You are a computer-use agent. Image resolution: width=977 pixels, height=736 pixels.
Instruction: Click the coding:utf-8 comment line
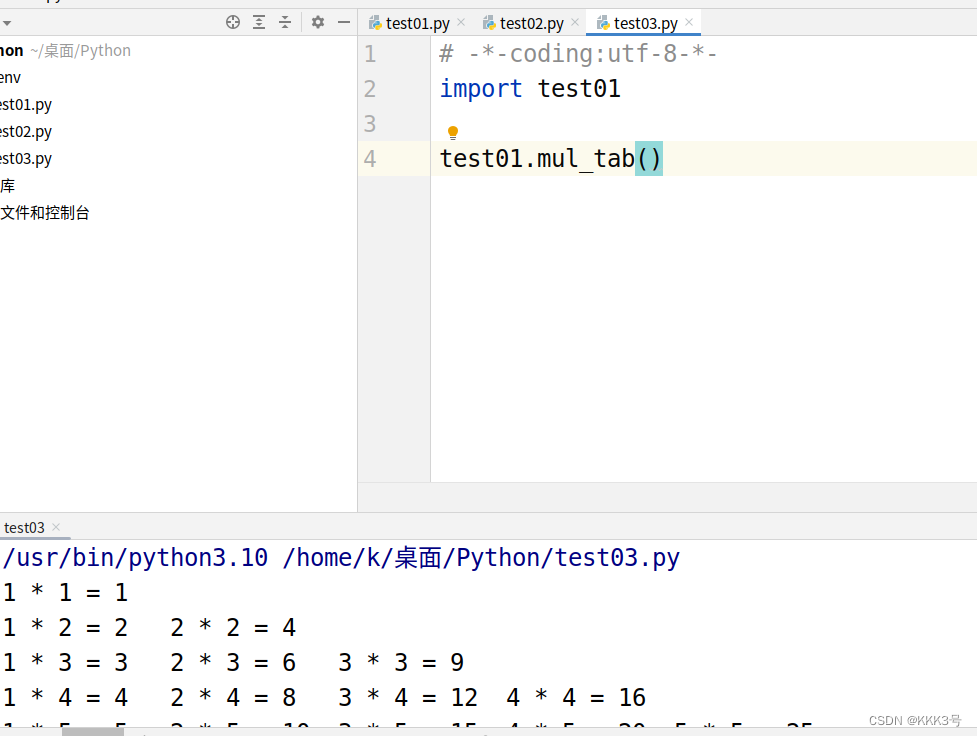(578, 54)
